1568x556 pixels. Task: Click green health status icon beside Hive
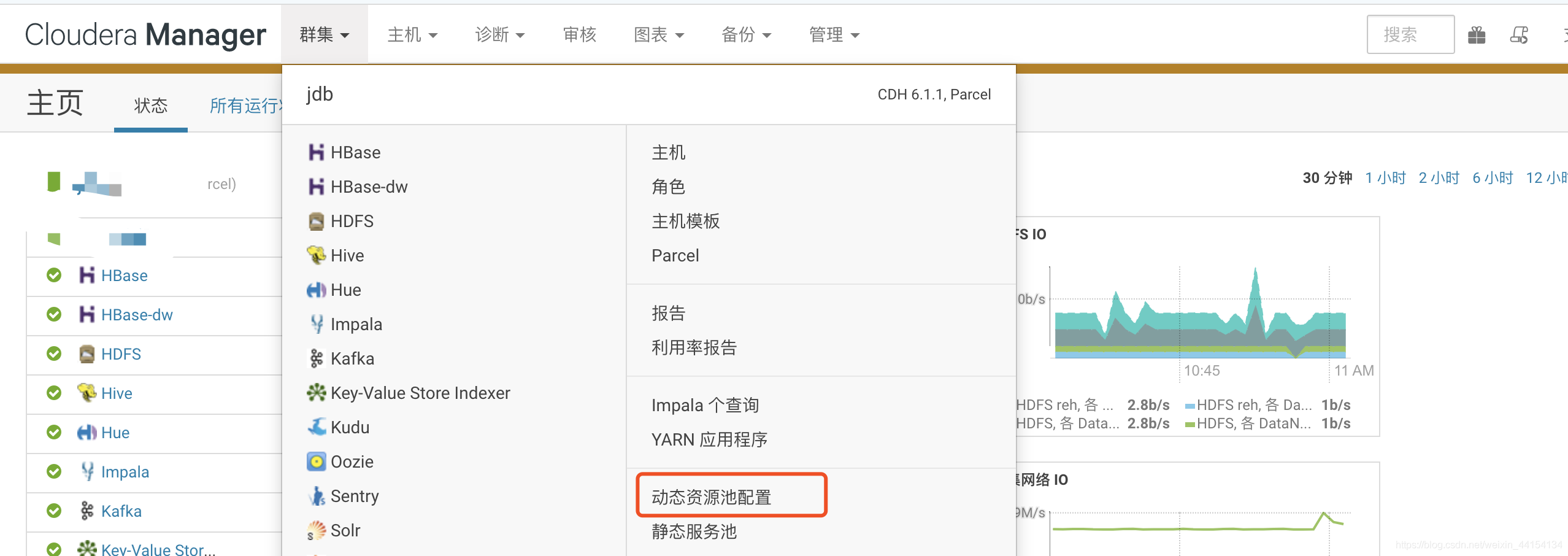click(x=54, y=393)
